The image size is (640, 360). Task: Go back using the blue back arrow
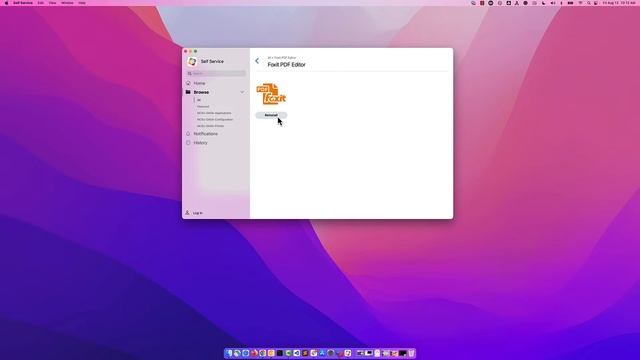tap(257, 61)
